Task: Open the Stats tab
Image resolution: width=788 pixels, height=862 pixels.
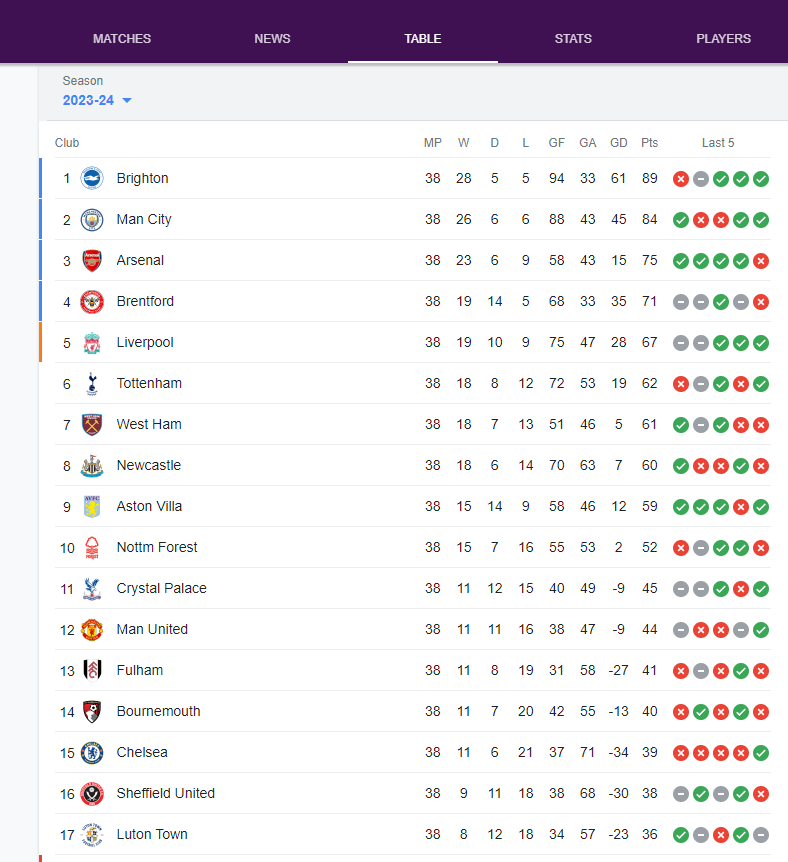Action: 573,38
